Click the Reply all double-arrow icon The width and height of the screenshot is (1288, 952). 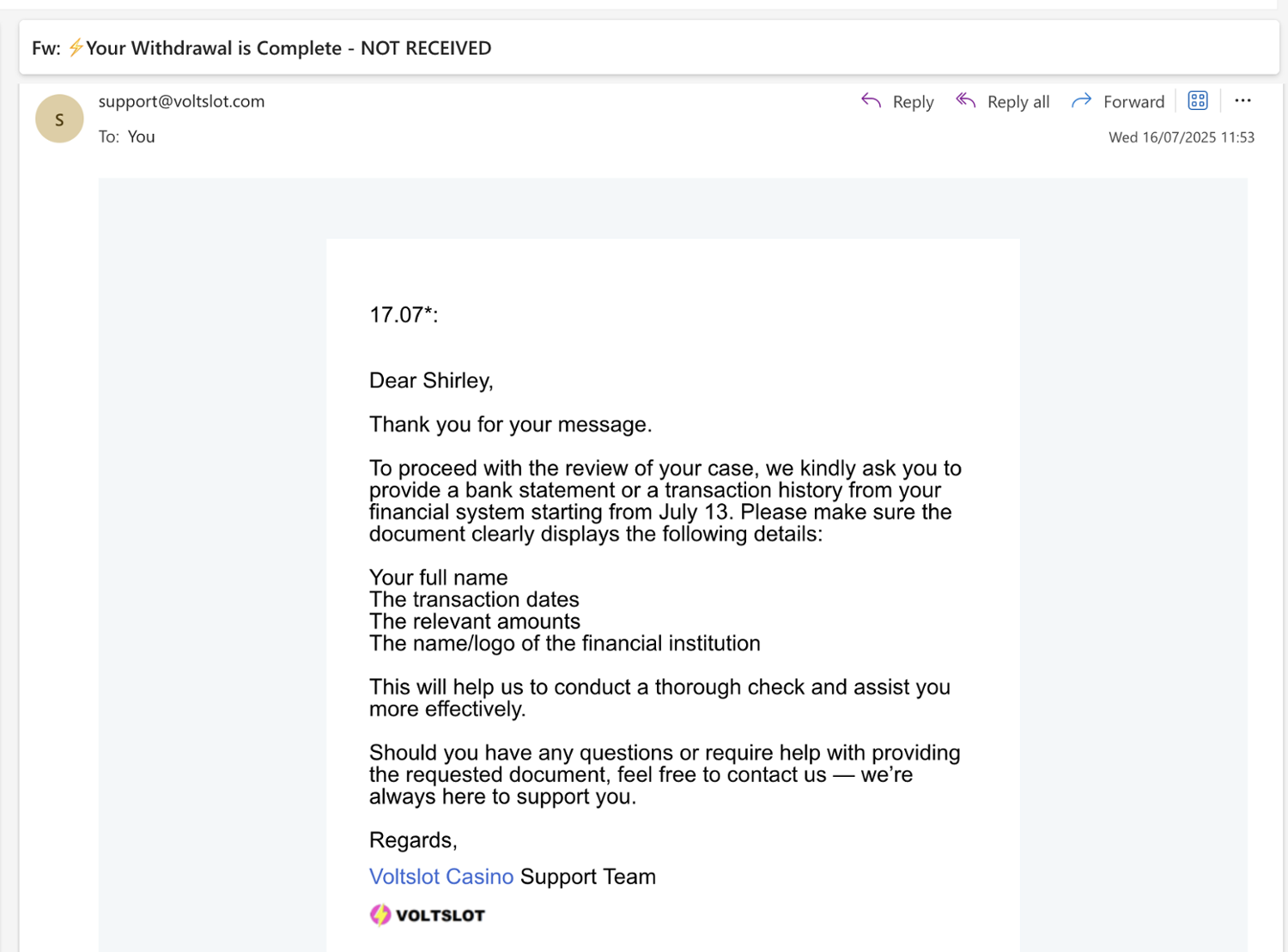click(x=966, y=101)
